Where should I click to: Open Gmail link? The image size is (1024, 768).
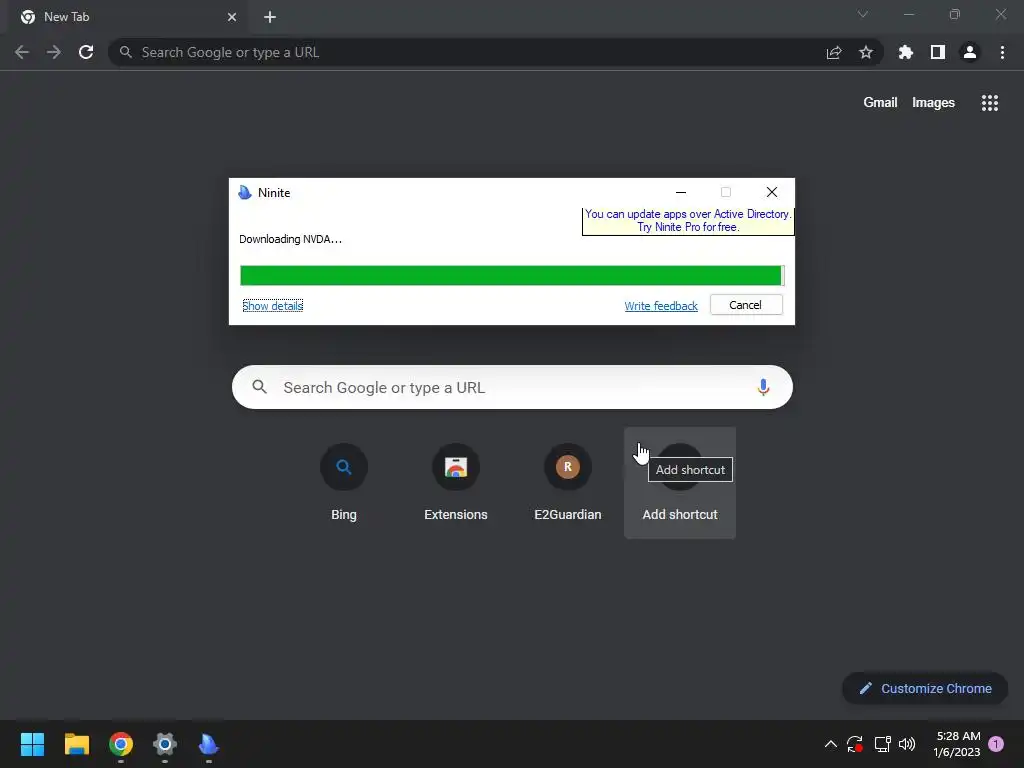pyautogui.click(x=880, y=103)
